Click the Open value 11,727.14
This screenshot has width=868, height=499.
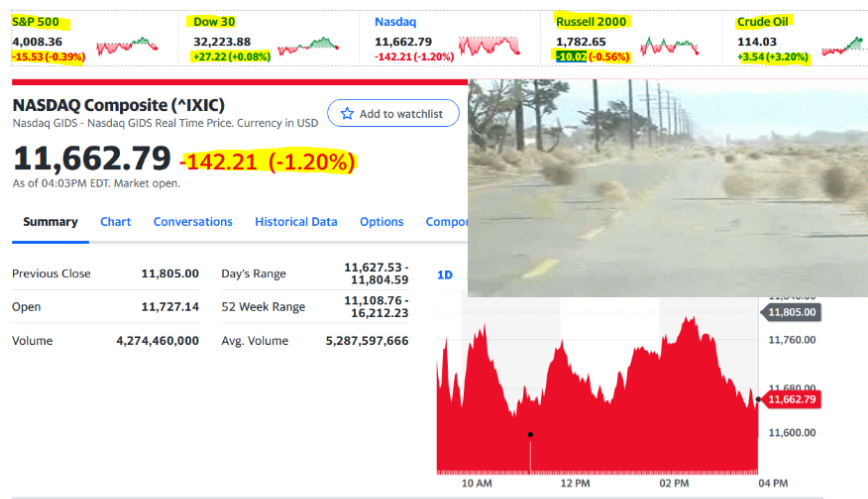pyautogui.click(x=170, y=307)
